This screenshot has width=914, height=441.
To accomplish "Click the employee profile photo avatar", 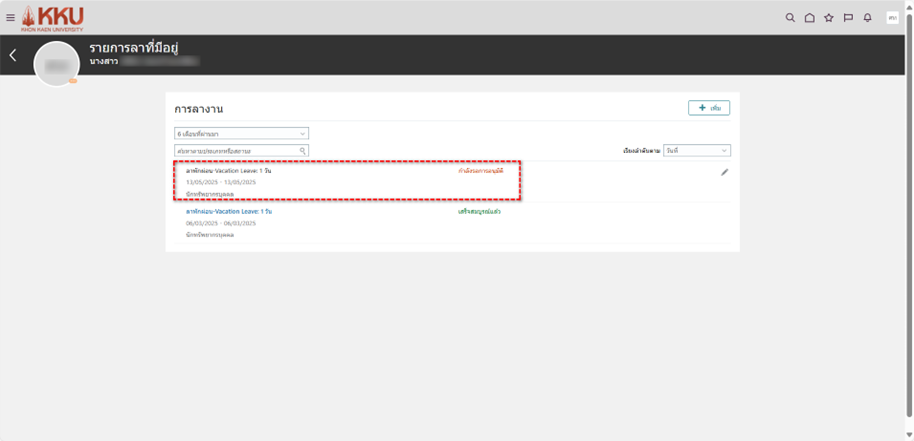I will (x=57, y=64).
